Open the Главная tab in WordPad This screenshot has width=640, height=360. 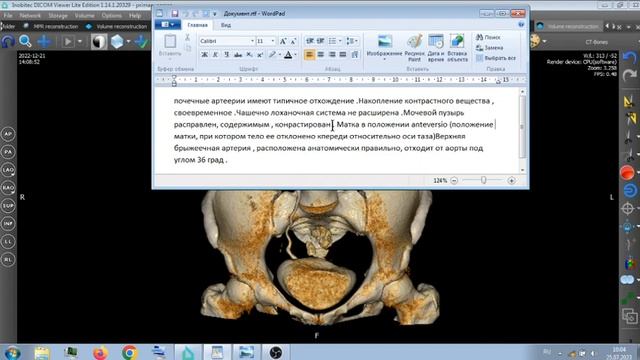pos(198,25)
